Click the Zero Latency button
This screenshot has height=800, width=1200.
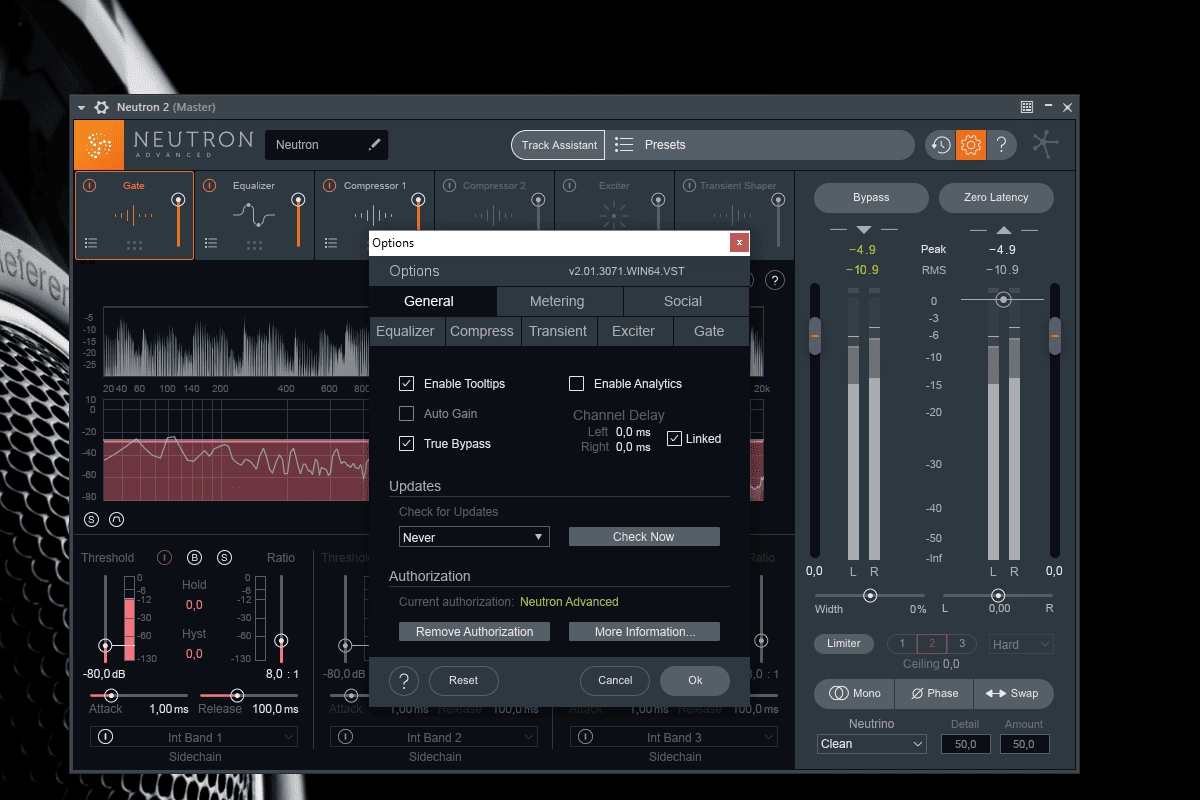[996, 198]
